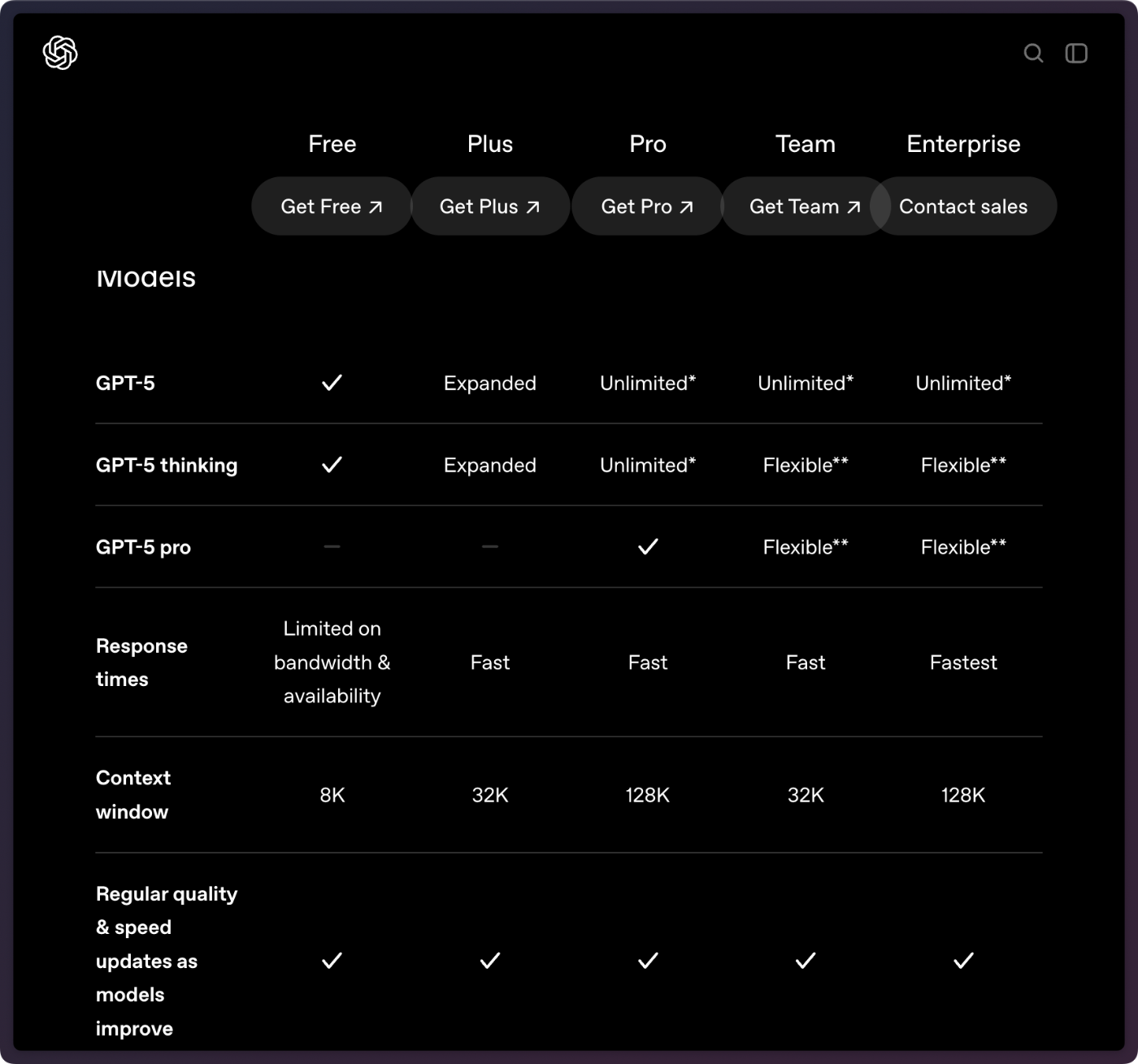
Task: Click the Fastest response time value
Action: coord(963,662)
